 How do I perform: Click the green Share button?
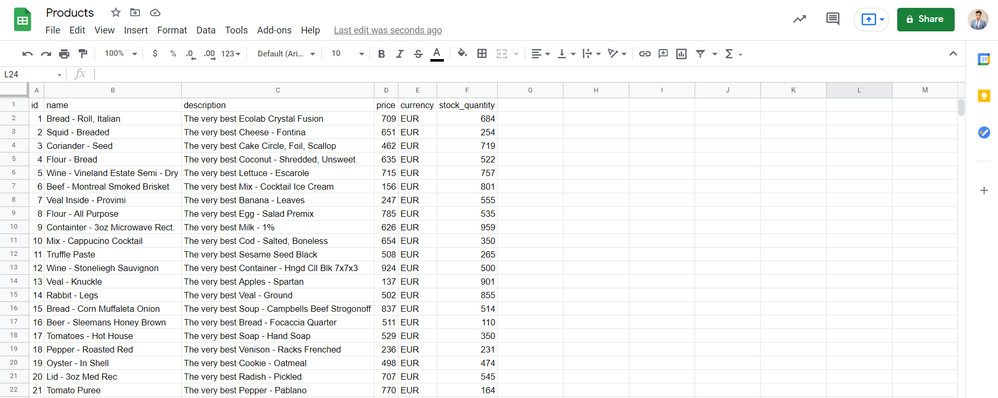click(925, 19)
